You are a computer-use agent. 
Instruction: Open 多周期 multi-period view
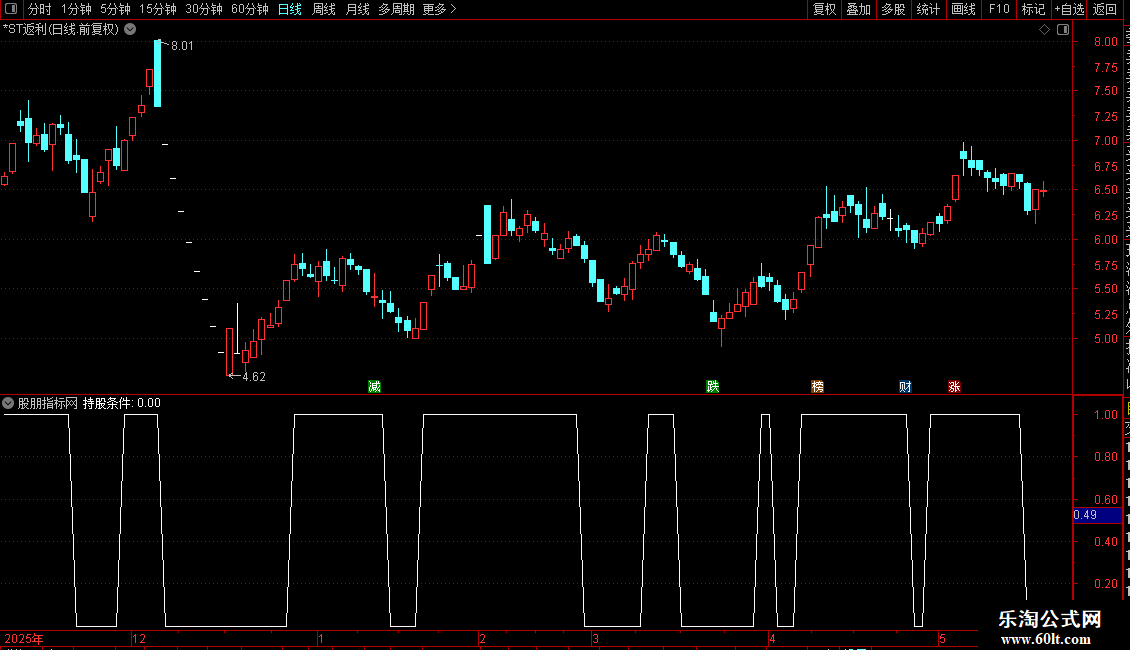[396, 9]
